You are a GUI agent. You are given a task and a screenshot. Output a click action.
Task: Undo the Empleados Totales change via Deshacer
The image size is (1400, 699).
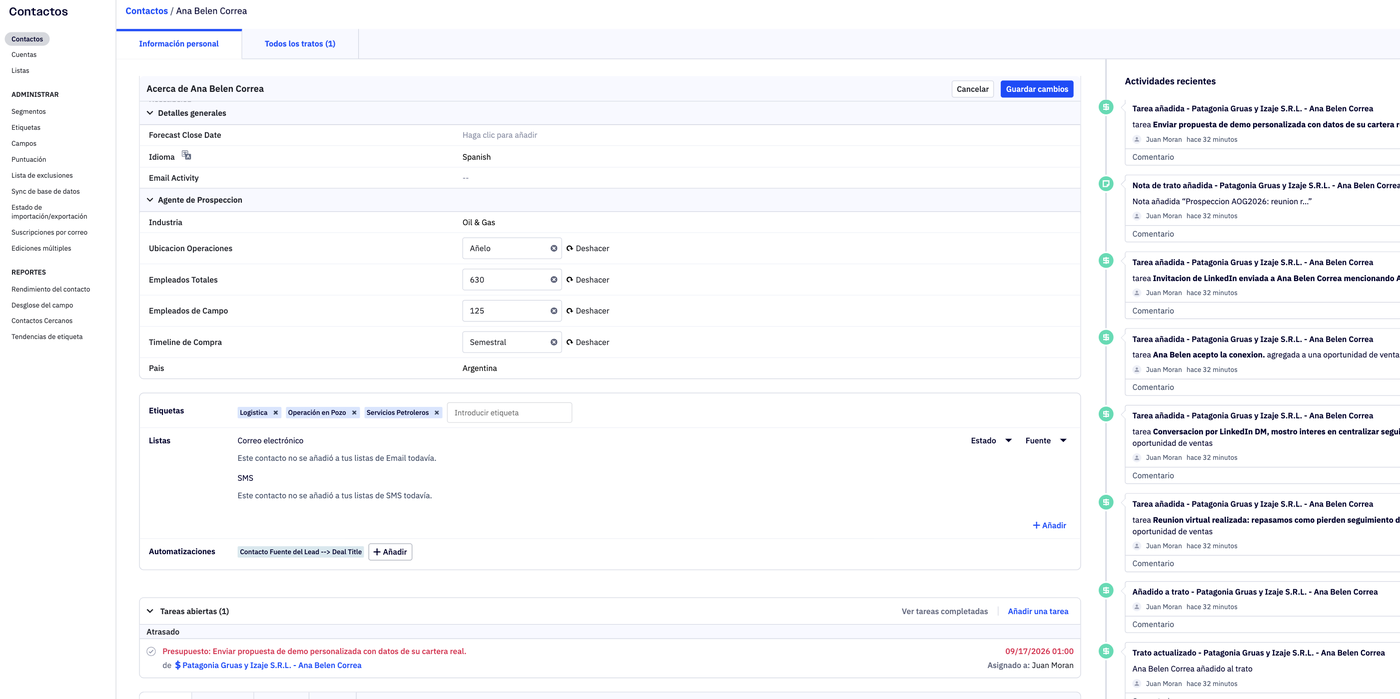(588, 280)
